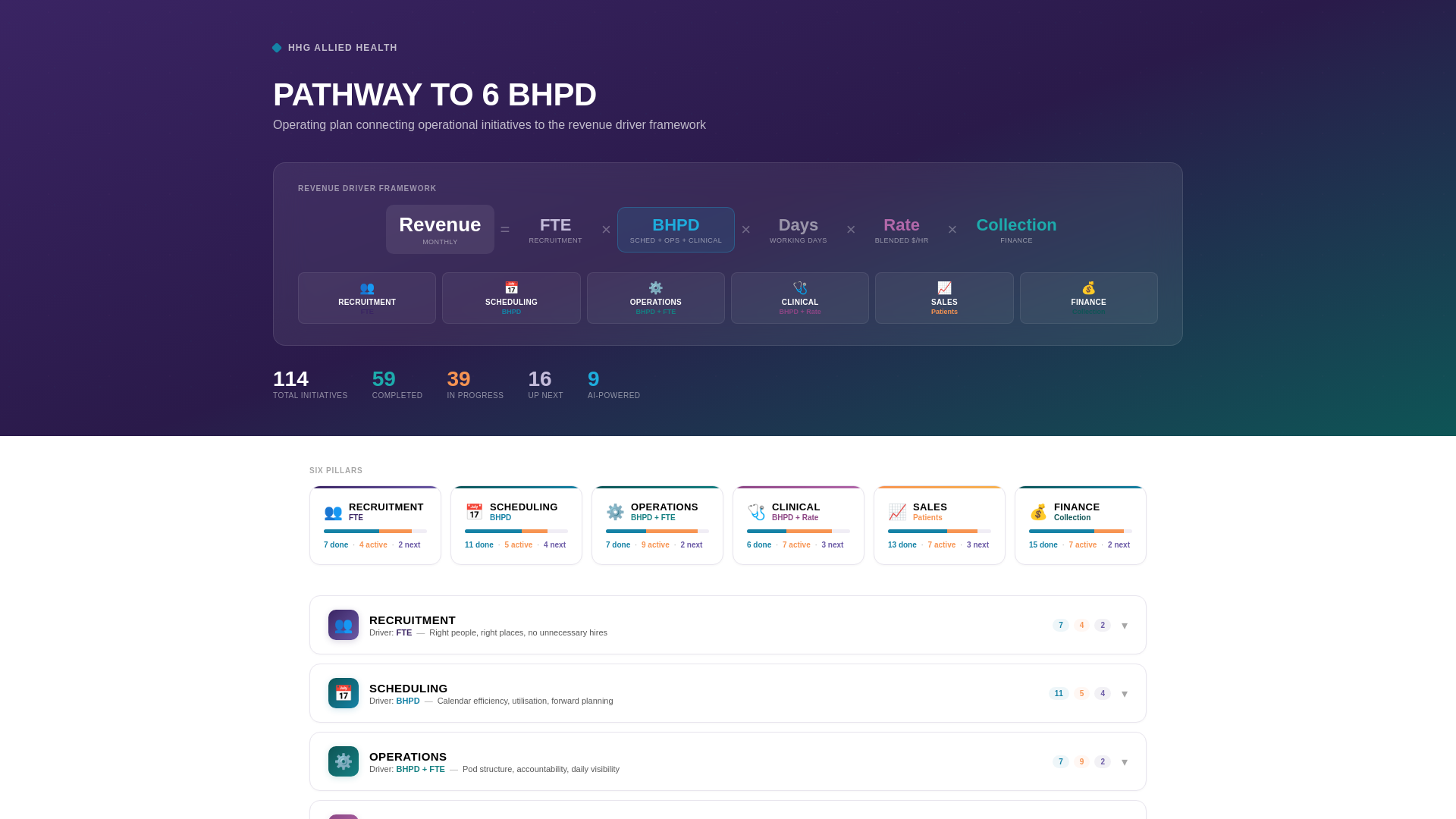Open the Recruitment accordion row title
Image resolution: width=1456 pixels, height=819 pixels.
413,620
